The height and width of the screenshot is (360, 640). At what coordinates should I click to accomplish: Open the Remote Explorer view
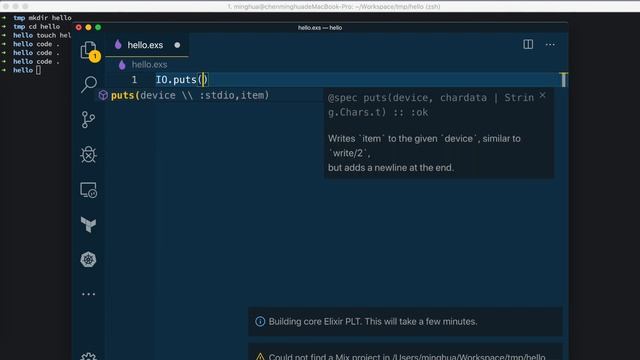pyautogui.click(x=89, y=190)
